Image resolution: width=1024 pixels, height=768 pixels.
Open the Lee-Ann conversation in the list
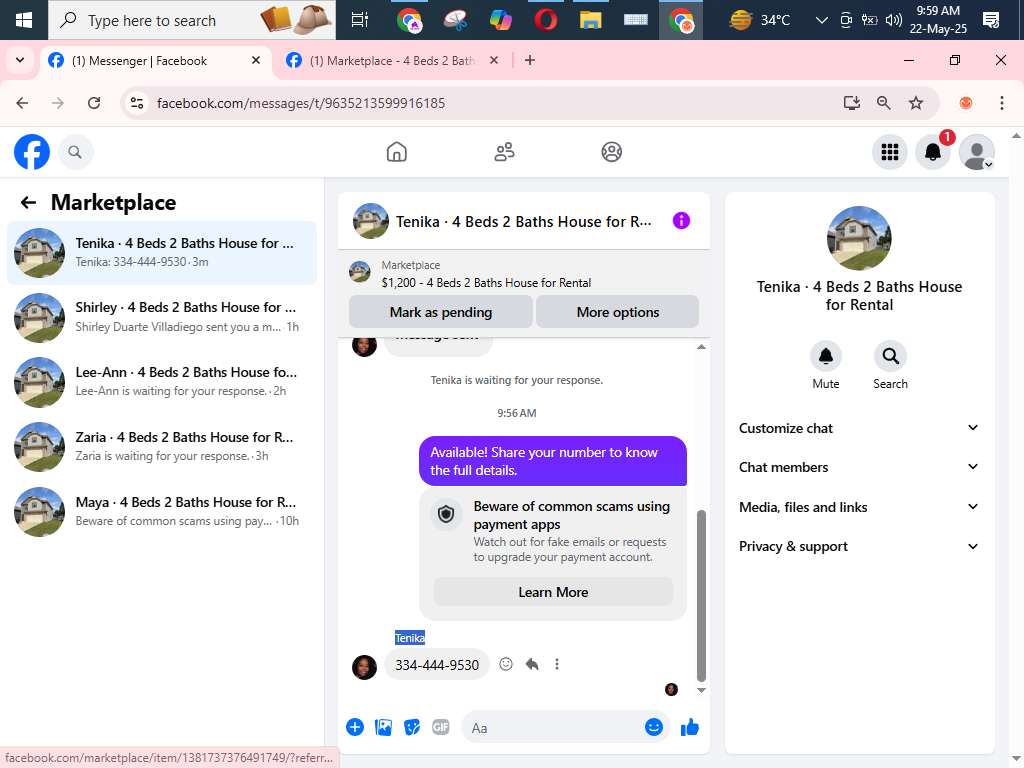click(162, 382)
